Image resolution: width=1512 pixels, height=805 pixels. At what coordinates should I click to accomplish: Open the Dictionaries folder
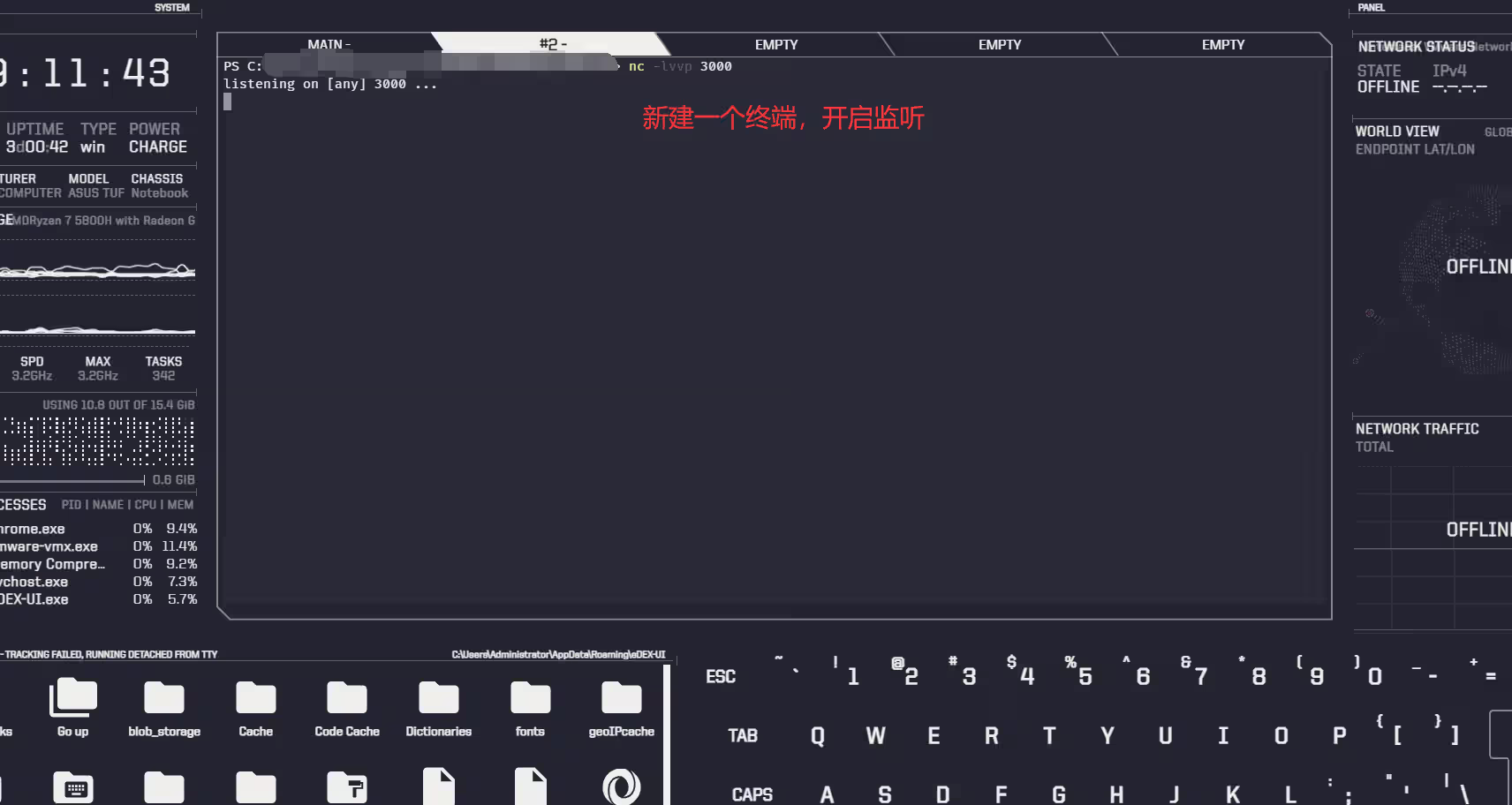pyautogui.click(x=438, y=702)
